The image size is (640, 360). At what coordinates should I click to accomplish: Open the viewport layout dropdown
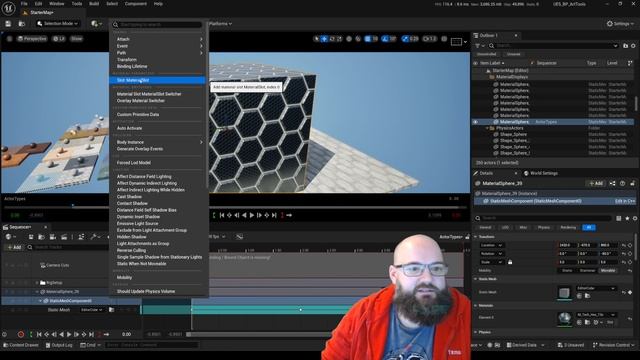(x=459, y=42)
